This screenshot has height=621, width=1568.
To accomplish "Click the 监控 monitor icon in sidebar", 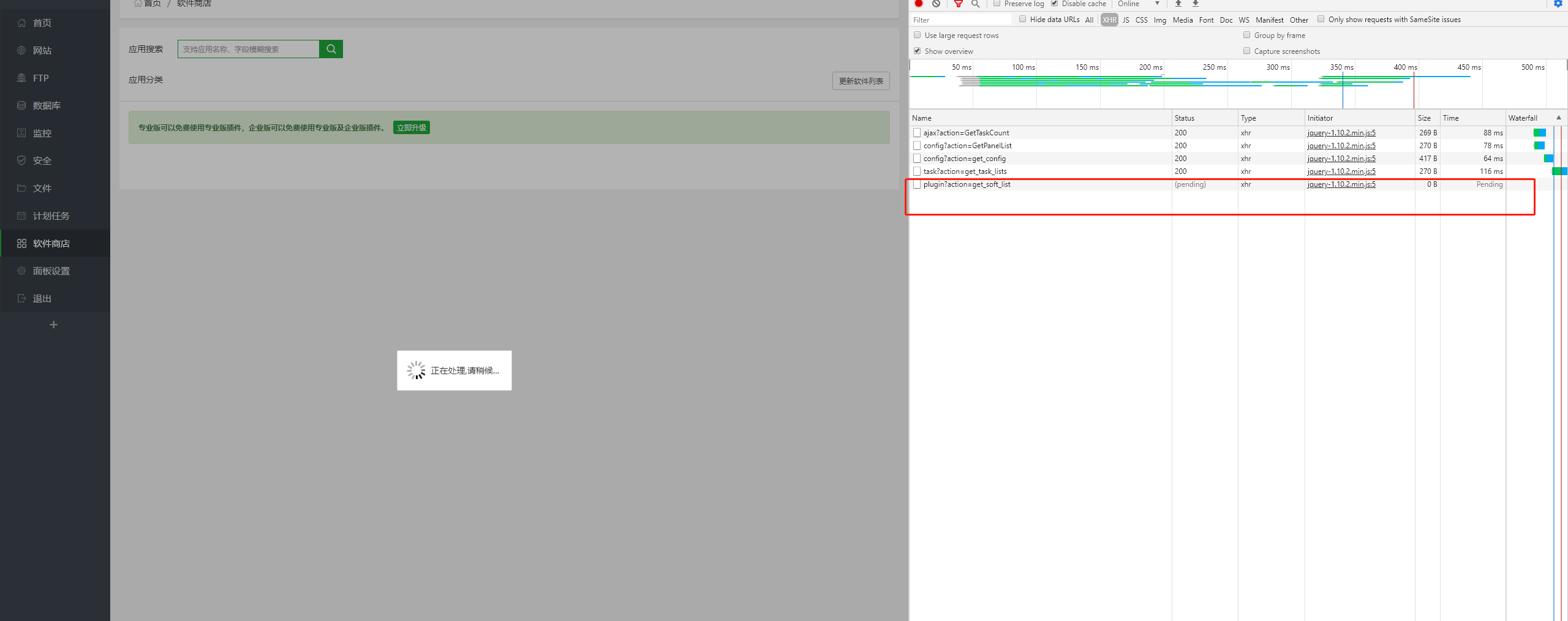I will tap(21, 133).
